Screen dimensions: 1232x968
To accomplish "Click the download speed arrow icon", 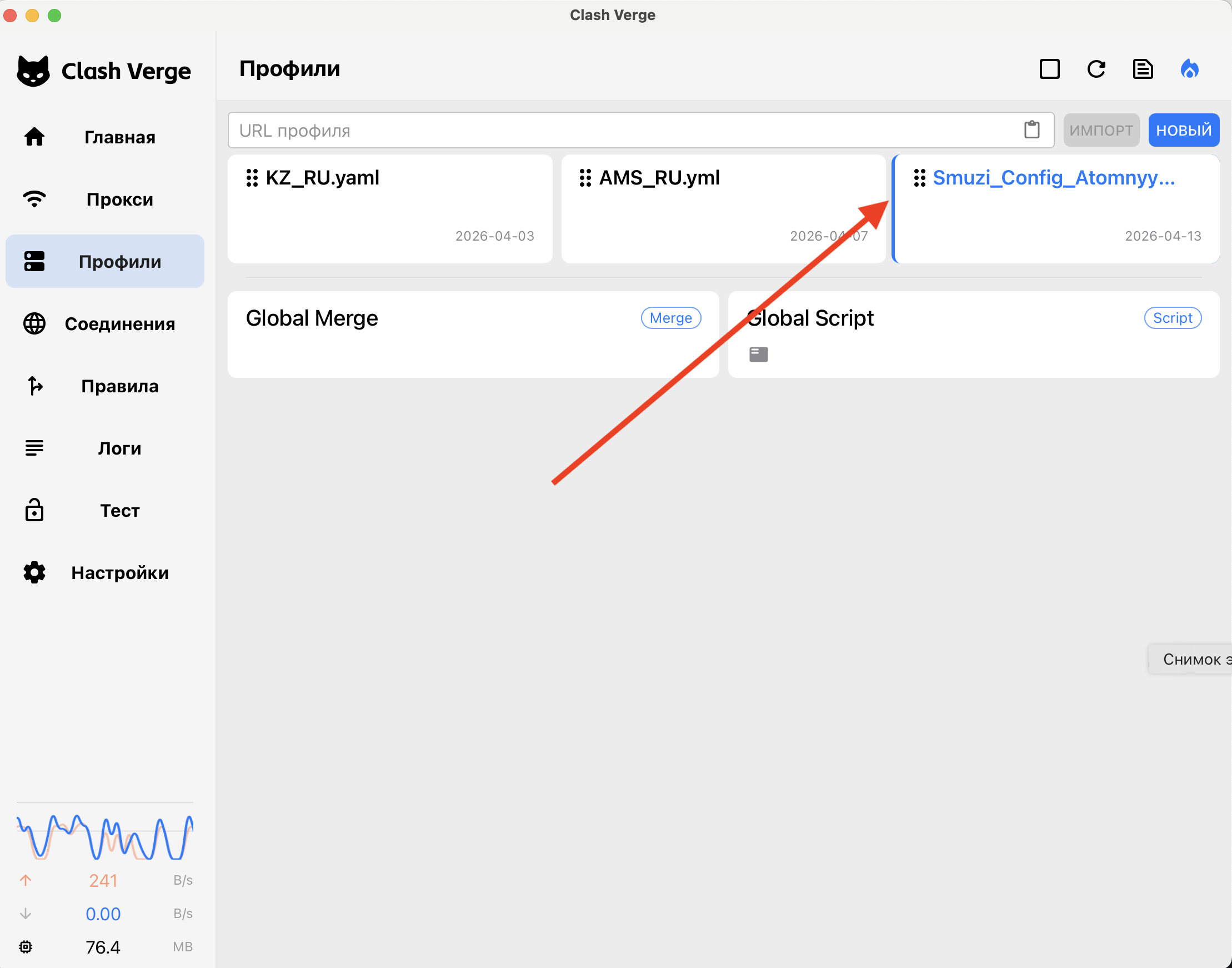I will tap(26, 914).
